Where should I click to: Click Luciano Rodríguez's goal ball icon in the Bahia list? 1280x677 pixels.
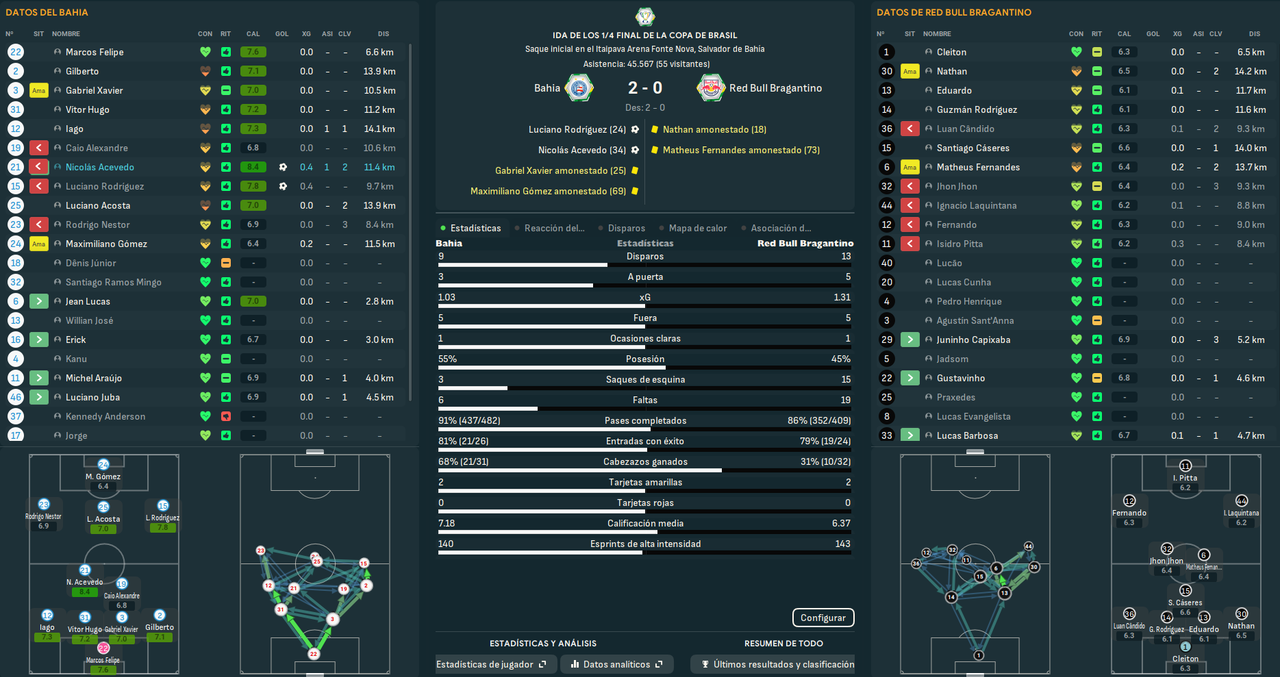click(283, 186)
